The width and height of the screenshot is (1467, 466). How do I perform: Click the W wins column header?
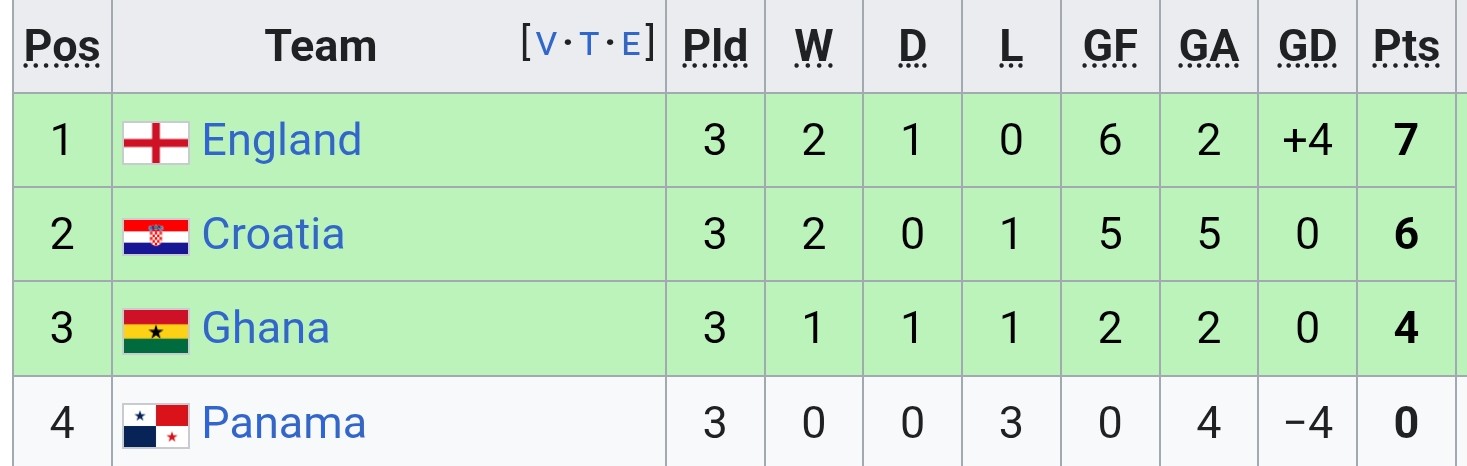pos(814,47)
